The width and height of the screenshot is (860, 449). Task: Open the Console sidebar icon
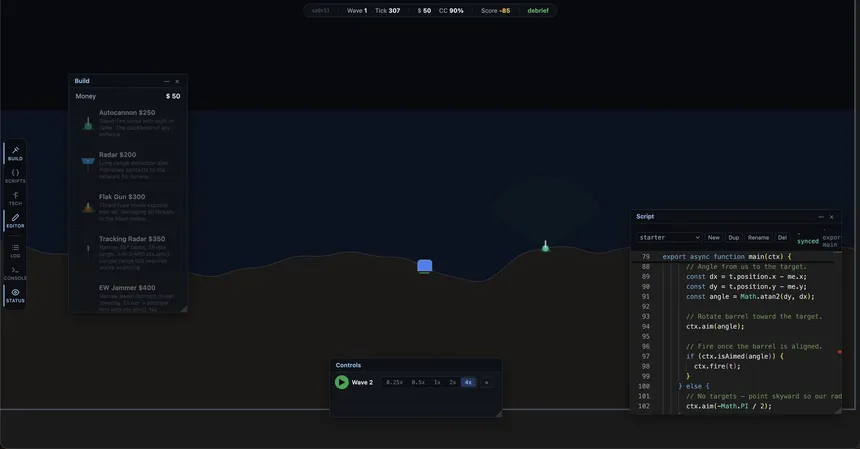coord(15,274)
